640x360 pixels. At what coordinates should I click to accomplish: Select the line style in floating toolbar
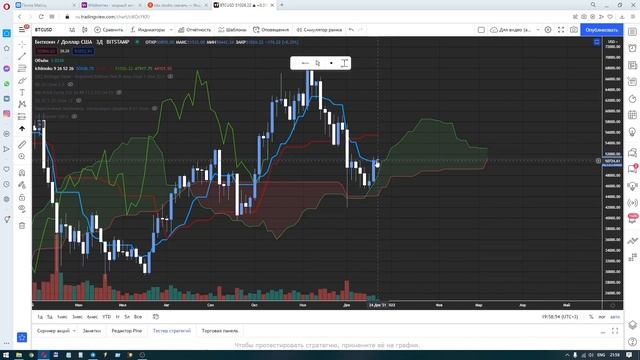[304, 63]
